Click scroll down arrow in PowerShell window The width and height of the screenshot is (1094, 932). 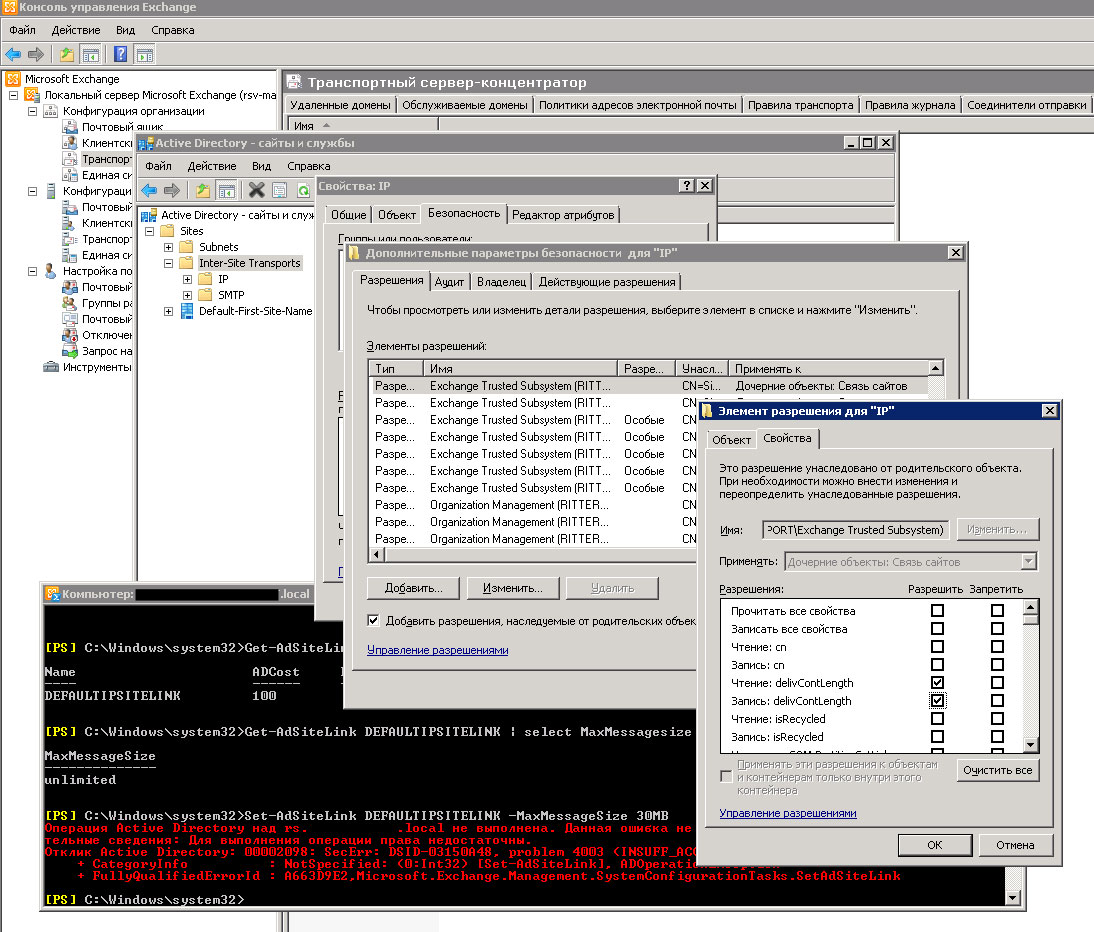(1013, 898)
